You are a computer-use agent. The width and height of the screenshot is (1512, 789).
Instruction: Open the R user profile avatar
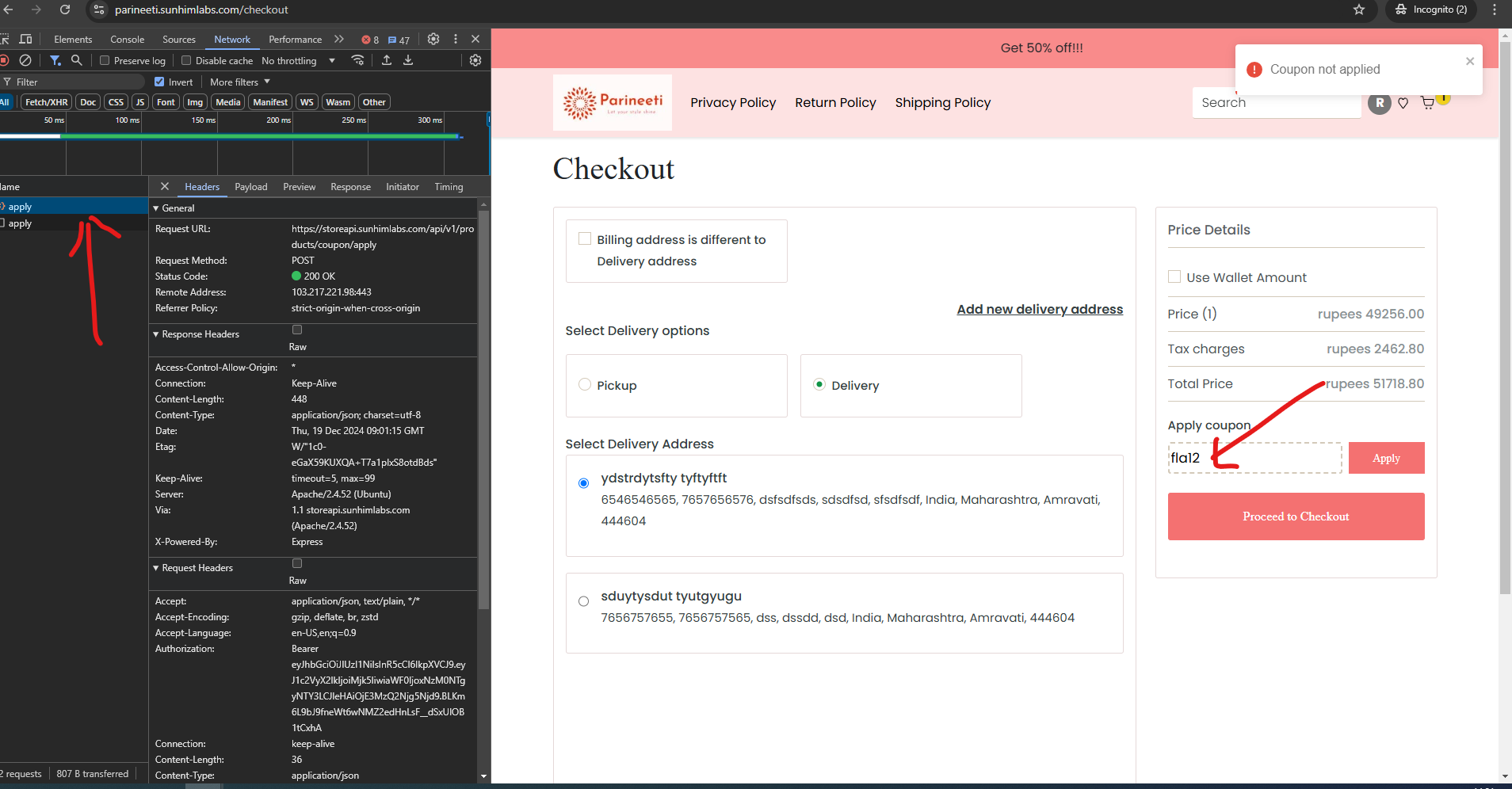[1380, 103]
